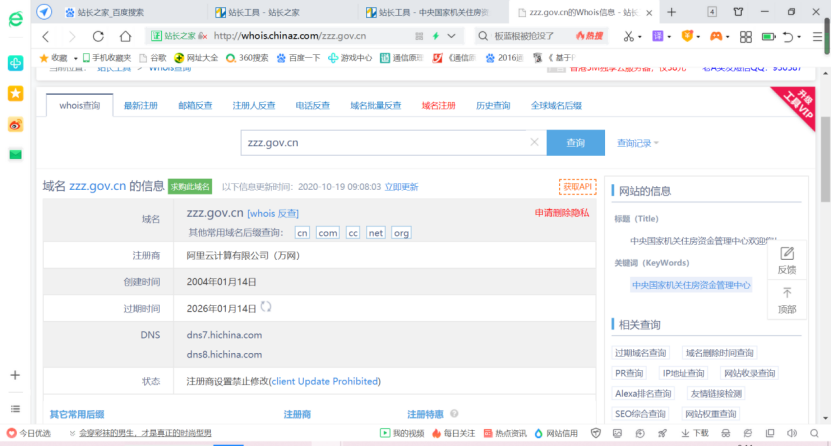Select the 注册人反查 tab
This screenshot has width=831, height=446.
(x=254, y=105)
